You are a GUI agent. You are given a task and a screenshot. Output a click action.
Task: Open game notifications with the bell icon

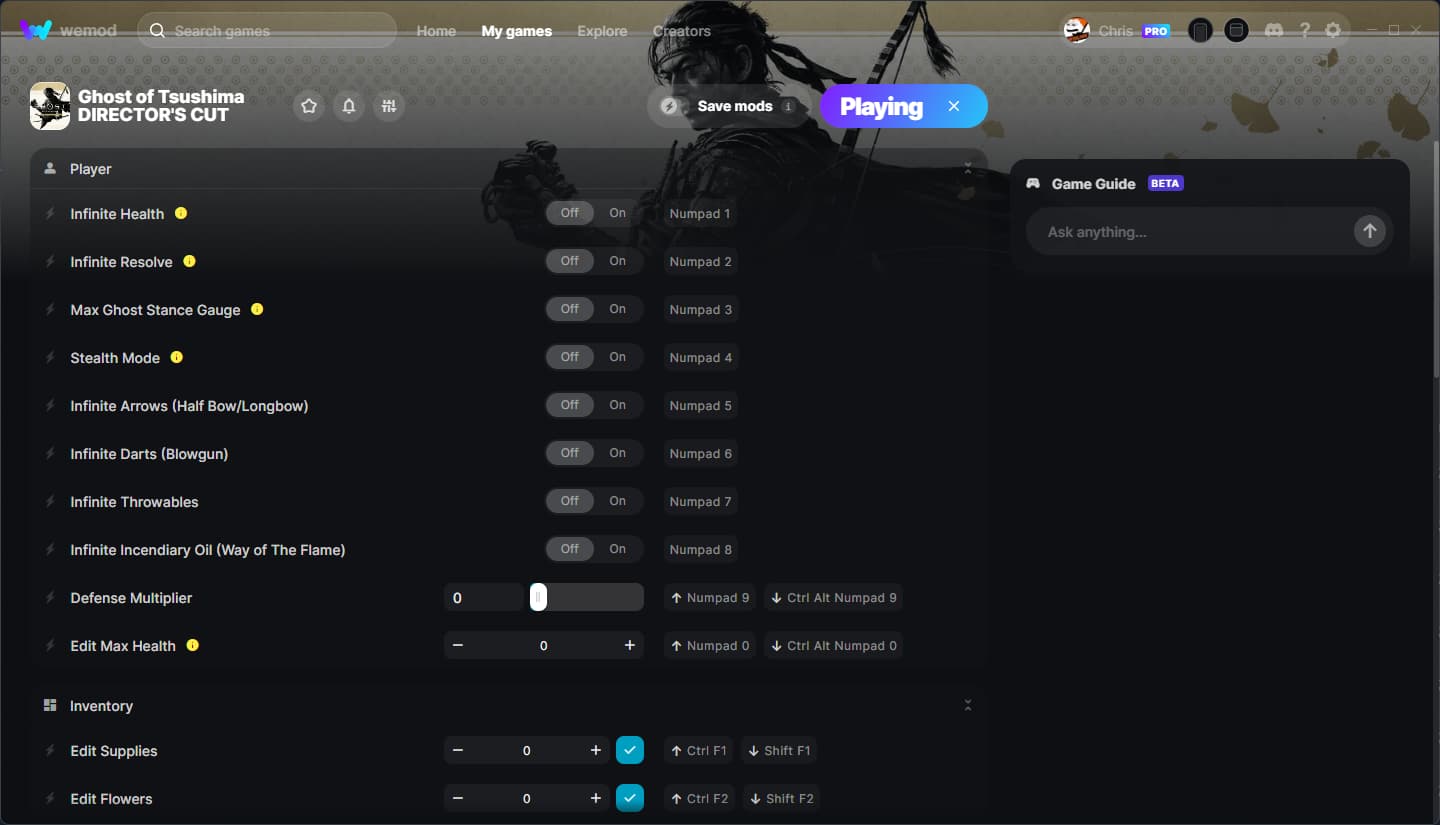click(x=348, y=105)
